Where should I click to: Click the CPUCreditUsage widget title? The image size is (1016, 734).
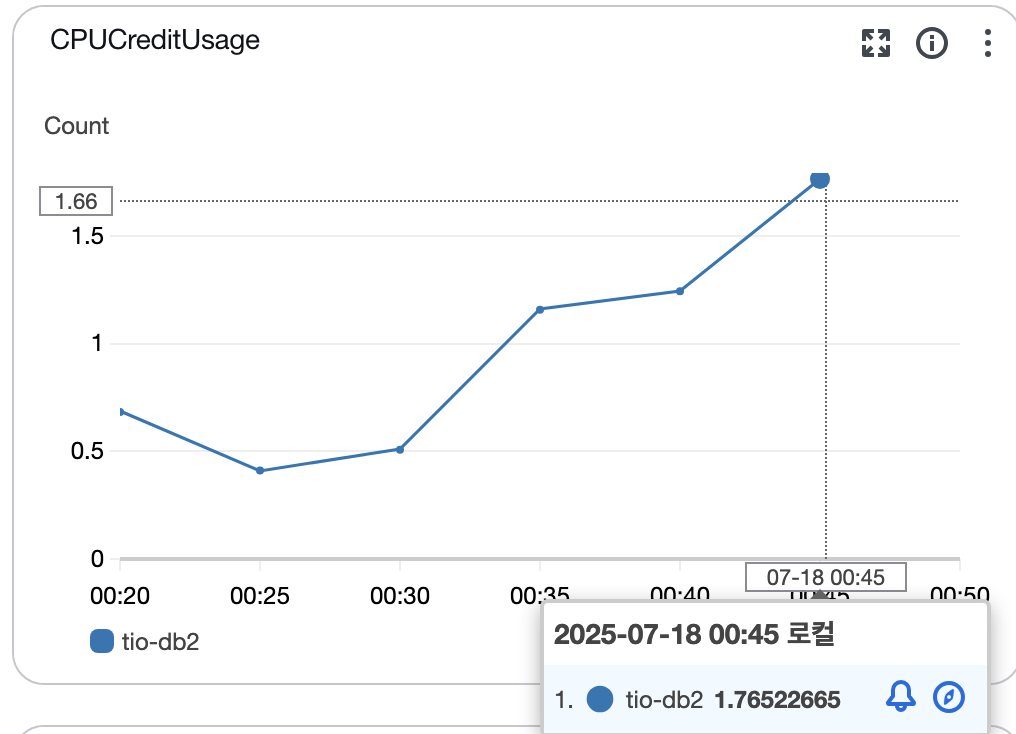pyautogui.click(x=155, y=40)
